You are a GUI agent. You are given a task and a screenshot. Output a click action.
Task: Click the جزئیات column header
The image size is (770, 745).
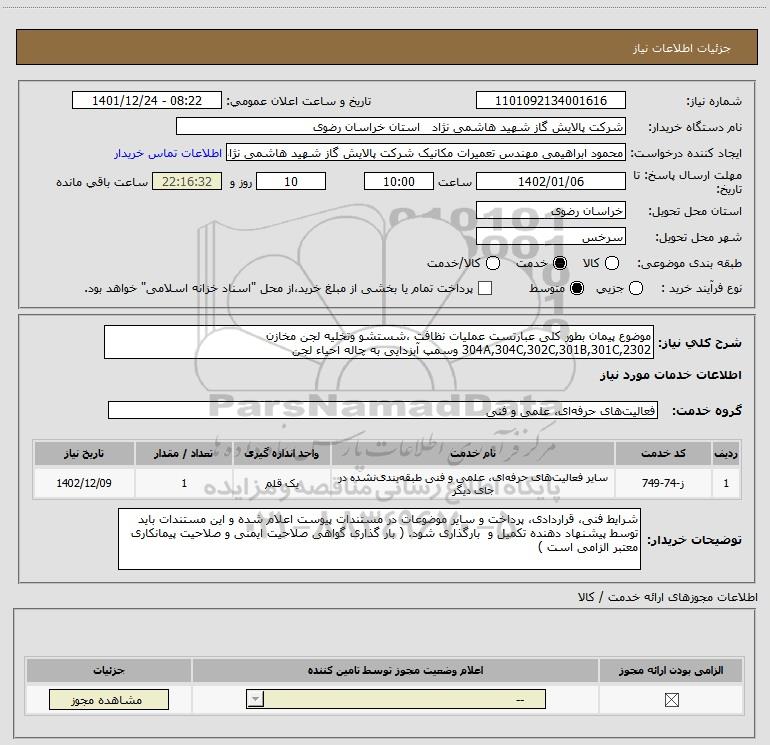(109, 670)
